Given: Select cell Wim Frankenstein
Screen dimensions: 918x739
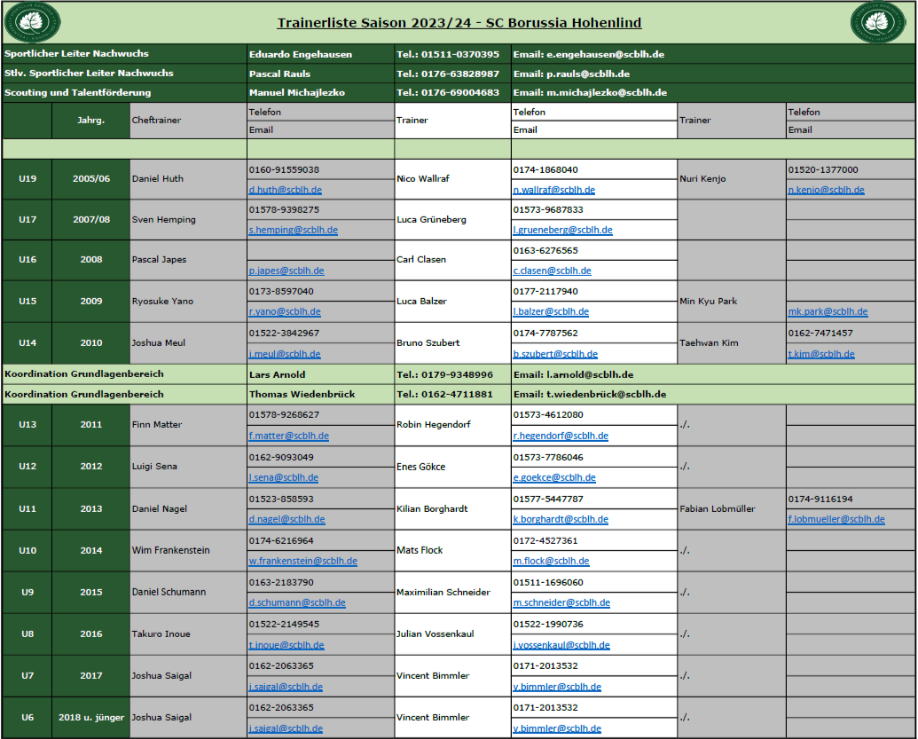Looking at the screenshot, I should (x=189, y=550).
